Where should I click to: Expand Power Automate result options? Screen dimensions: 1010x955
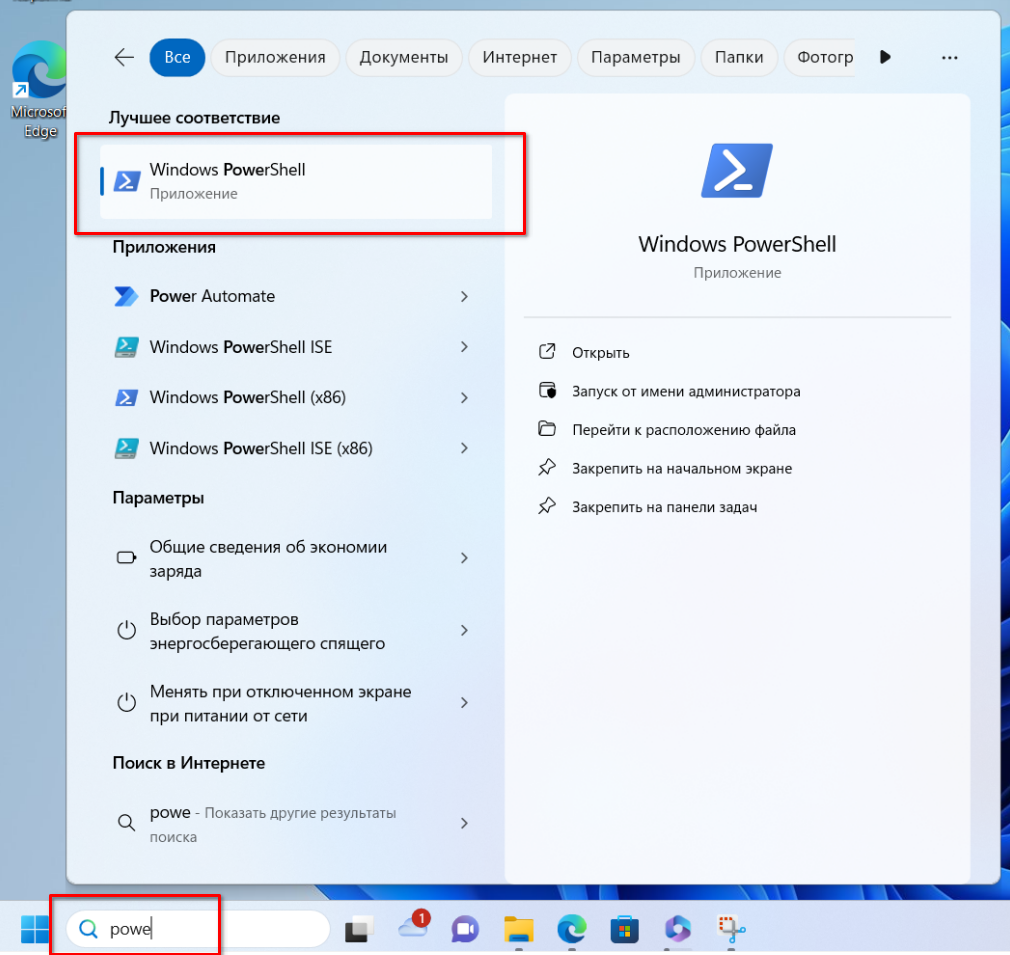464,297
